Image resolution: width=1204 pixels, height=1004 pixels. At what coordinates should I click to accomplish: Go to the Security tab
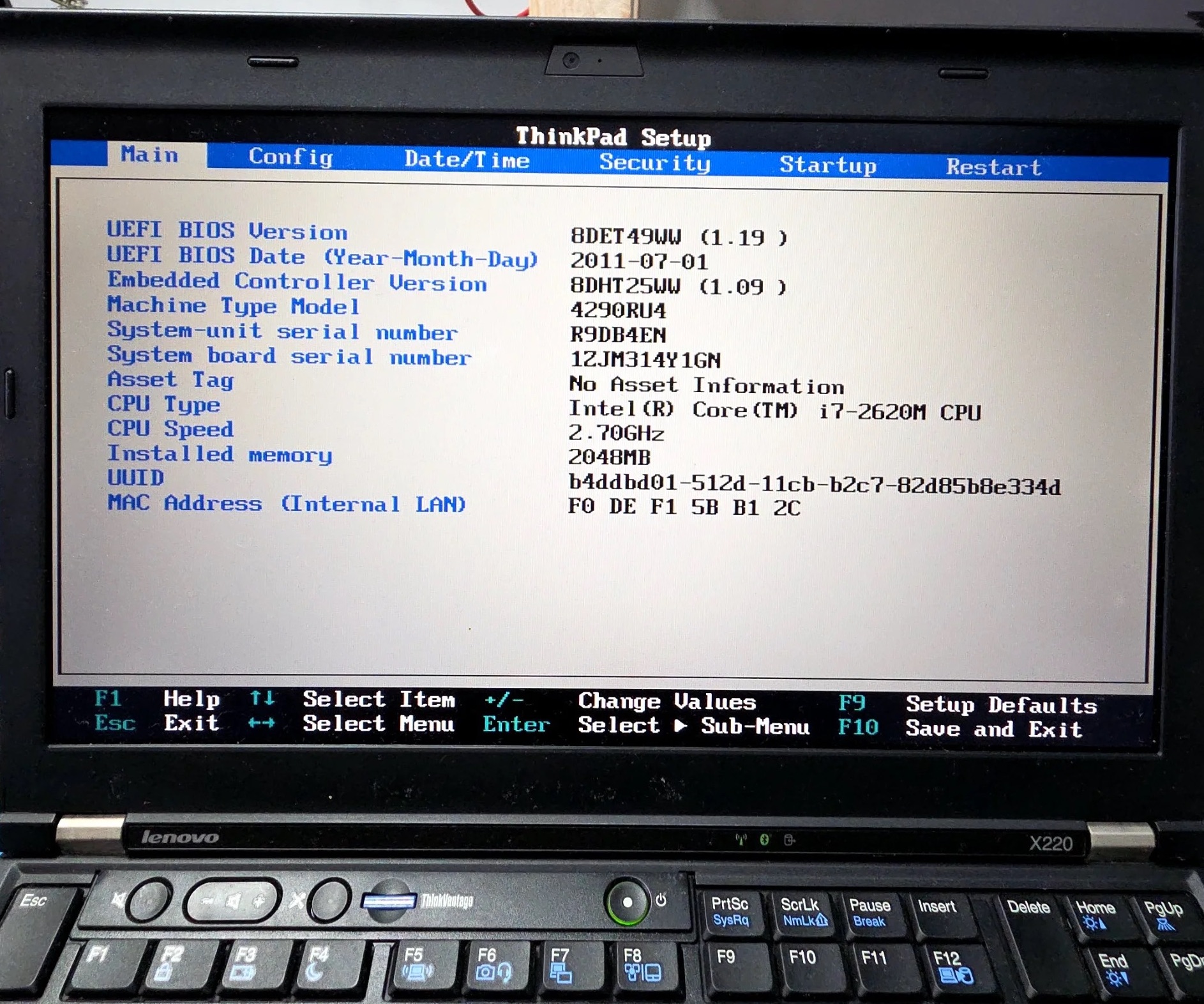[x=654, y=163]
